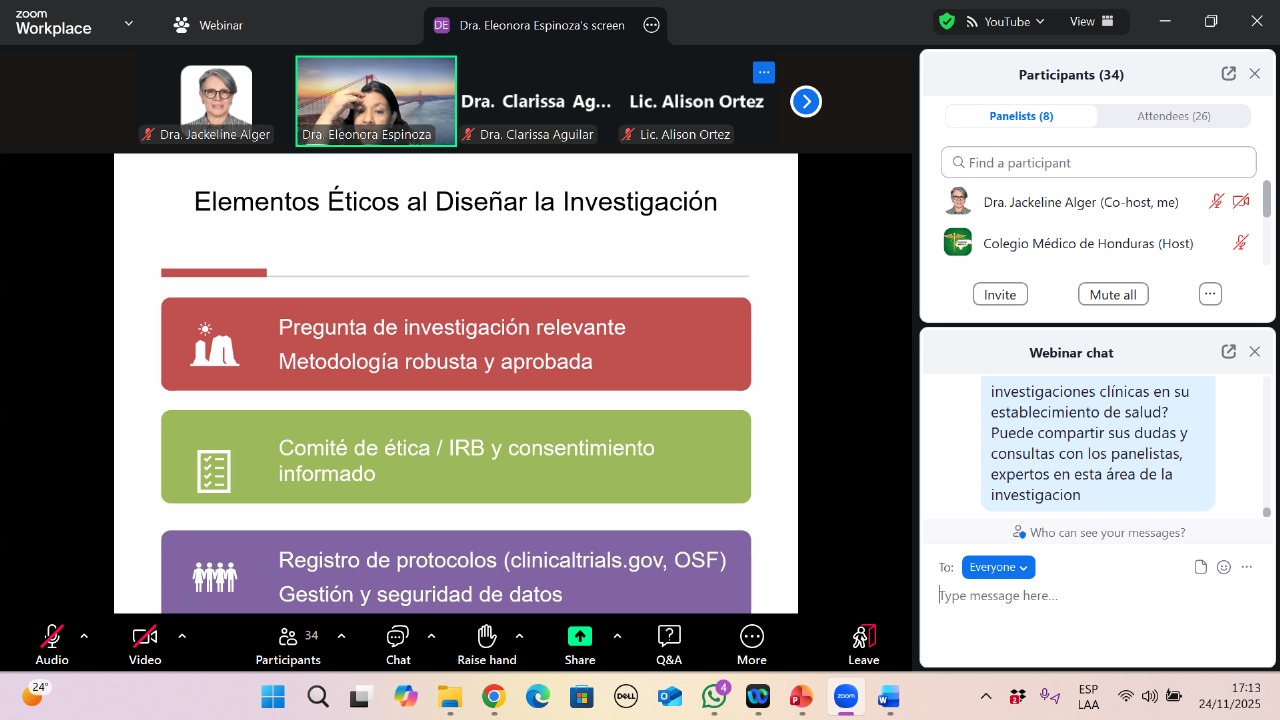Image resolution: width=1280 pixels, height=720 pixels.
Task: Open the emoji picker in chat
Action: click(x=1224, y=567)
